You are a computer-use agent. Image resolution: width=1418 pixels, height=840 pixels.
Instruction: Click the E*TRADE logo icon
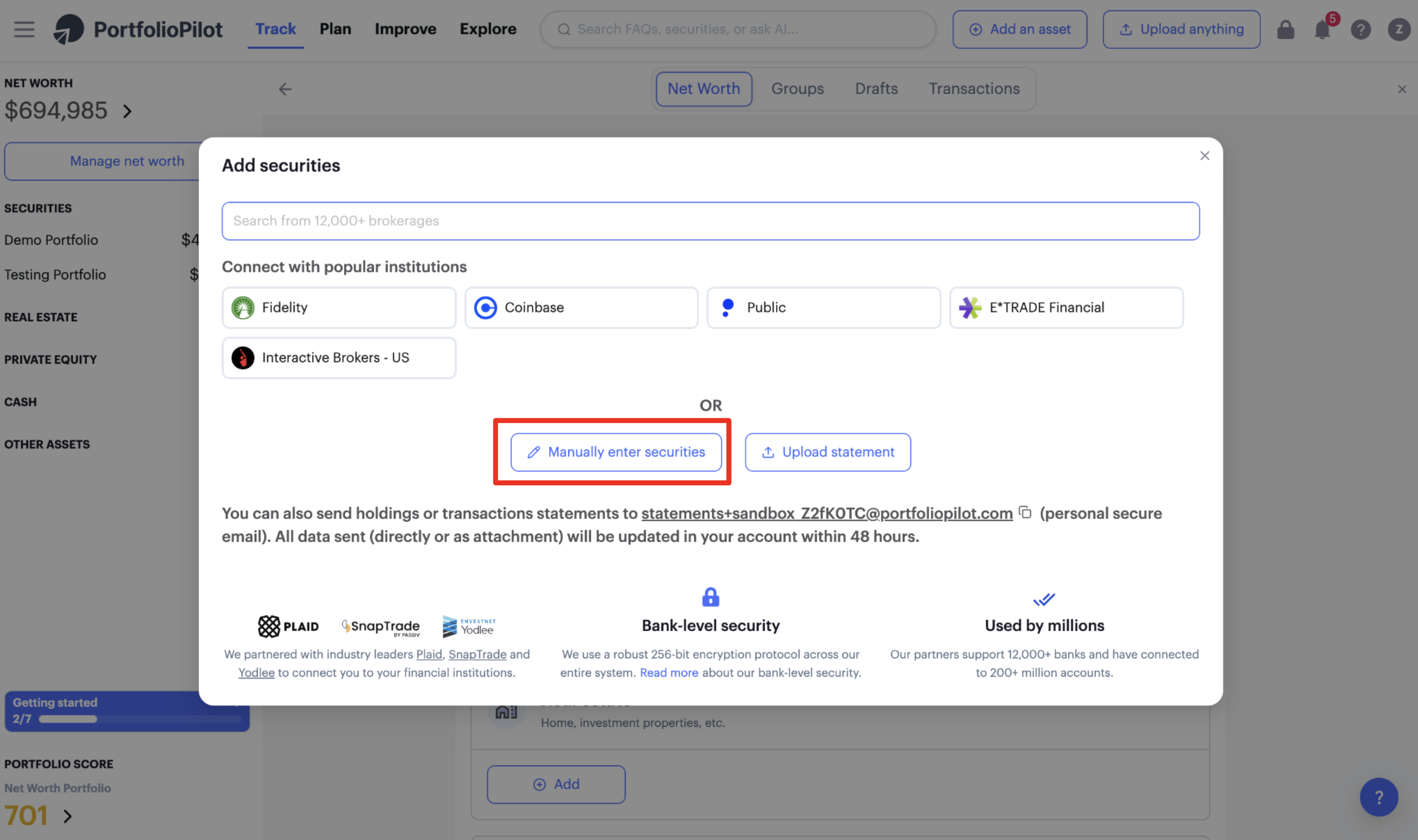point(970,307)
